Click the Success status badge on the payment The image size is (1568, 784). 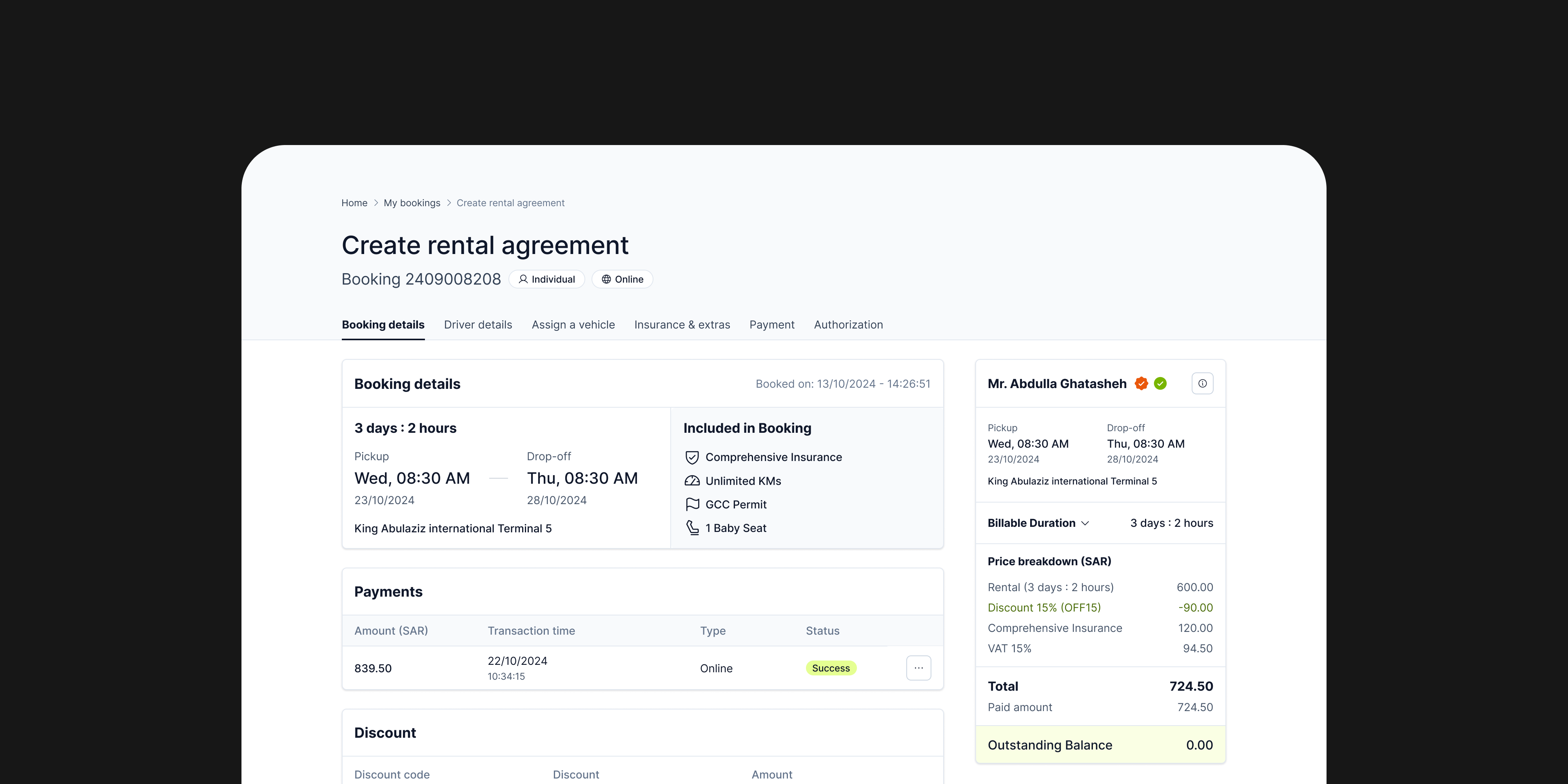click(831, 668)
